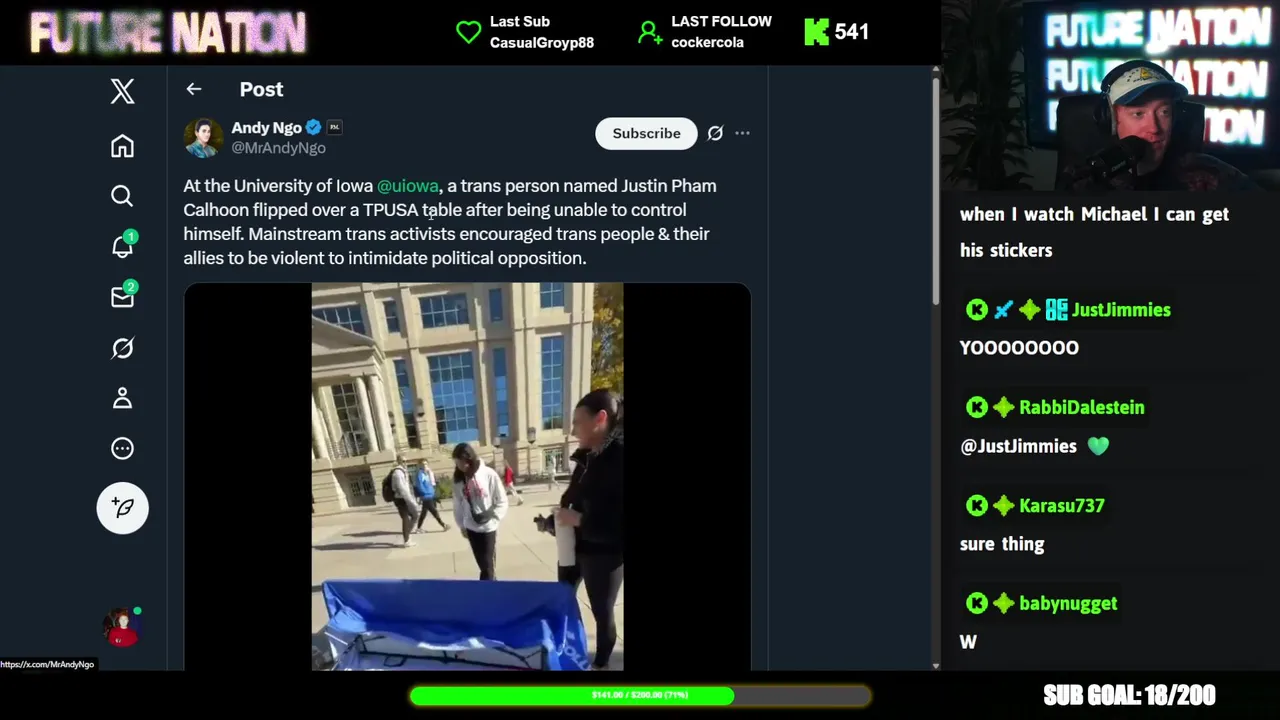1280x720 pixels.
Task: Open the Andy Ngo display name link
Action: pos(266,128)
